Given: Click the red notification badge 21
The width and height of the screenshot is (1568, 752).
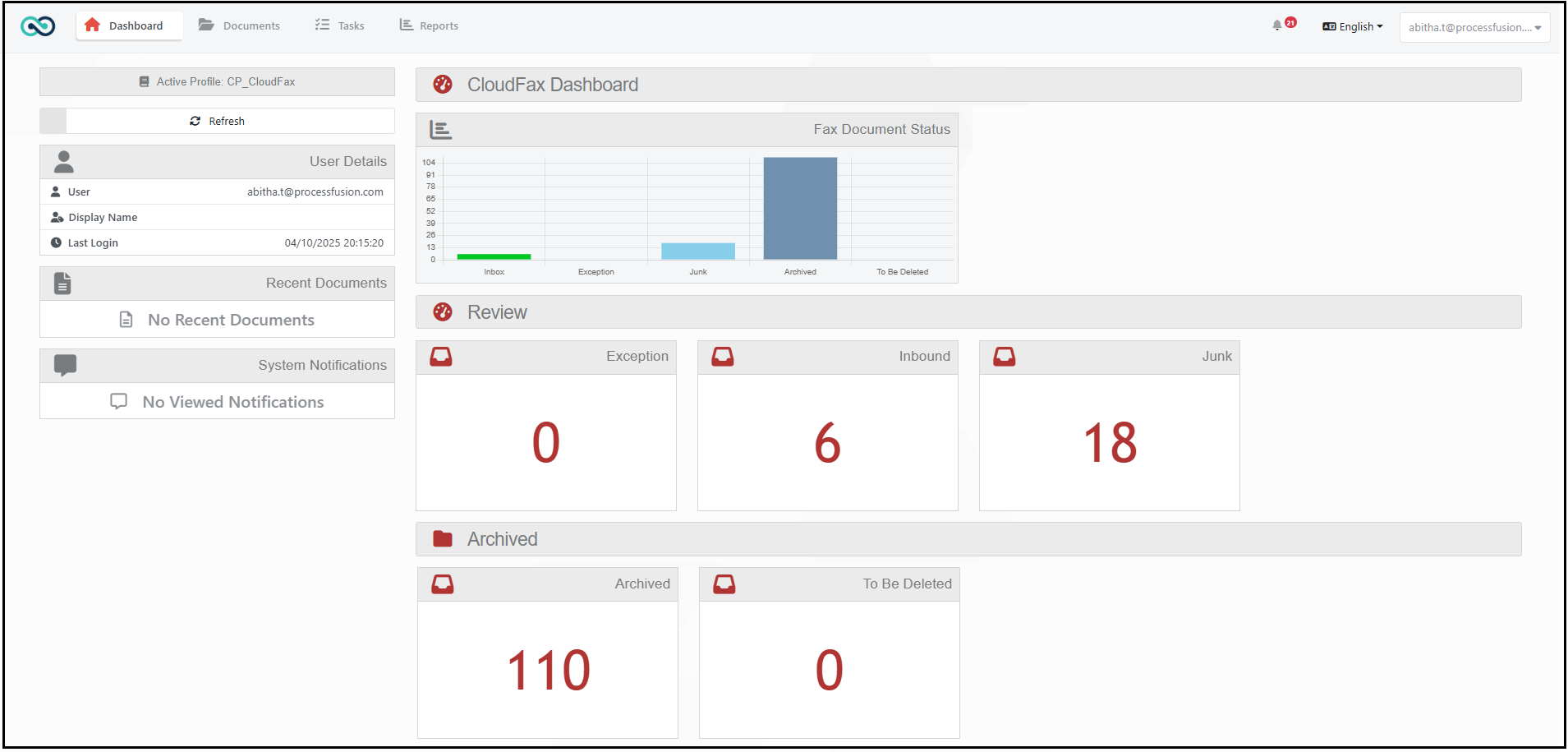Looking at the screenshot, I should 1291,22.
